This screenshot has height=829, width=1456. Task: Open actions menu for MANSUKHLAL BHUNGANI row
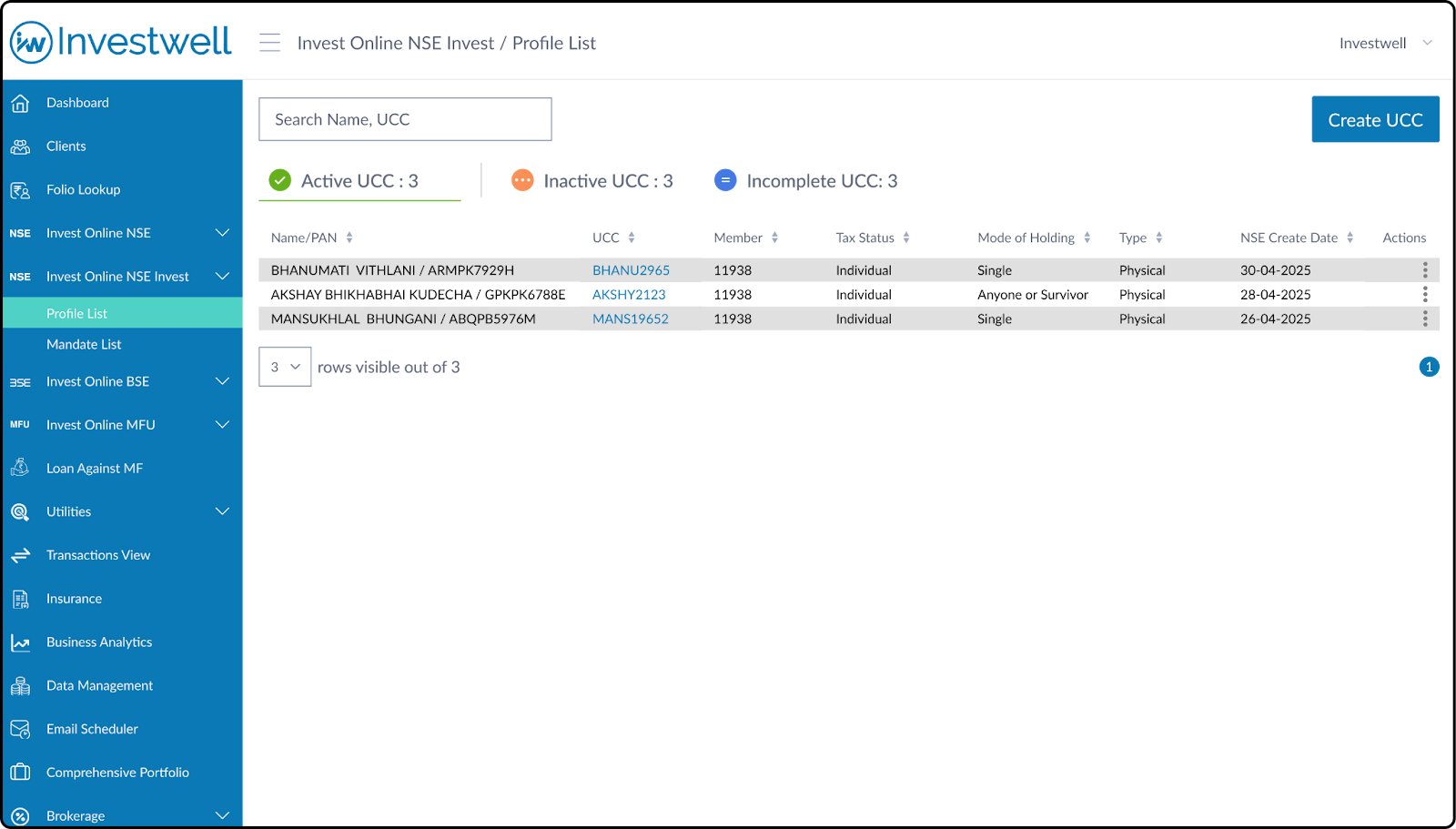coord(1425,318)
